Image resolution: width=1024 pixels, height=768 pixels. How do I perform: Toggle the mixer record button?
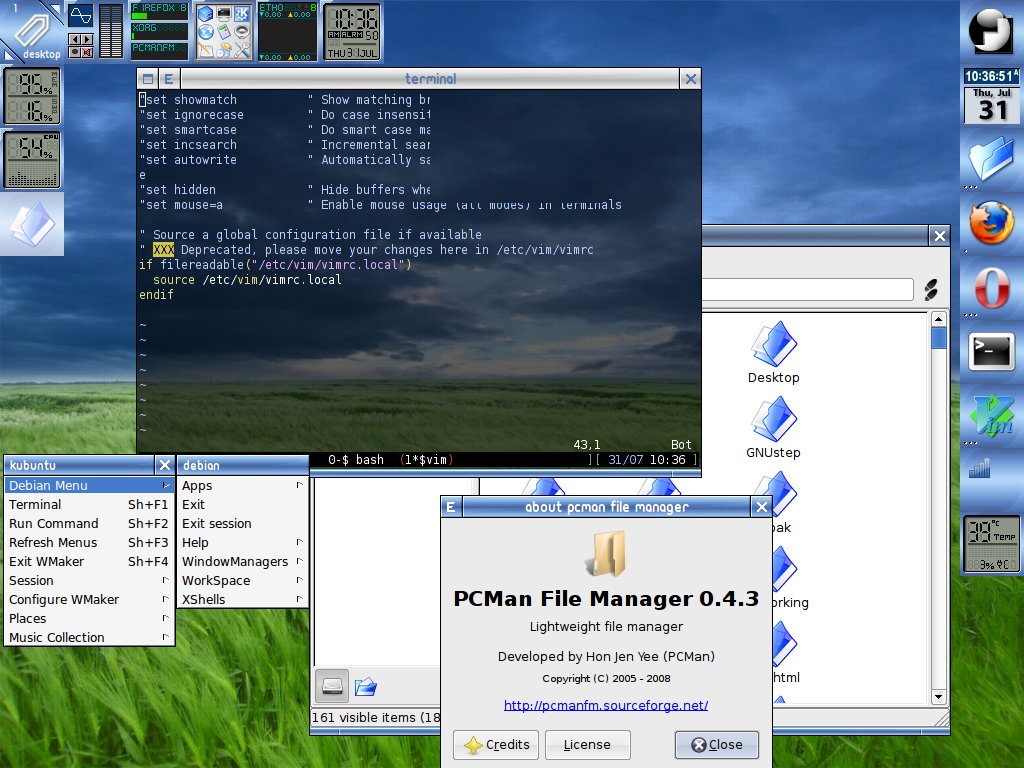(74, 52)
